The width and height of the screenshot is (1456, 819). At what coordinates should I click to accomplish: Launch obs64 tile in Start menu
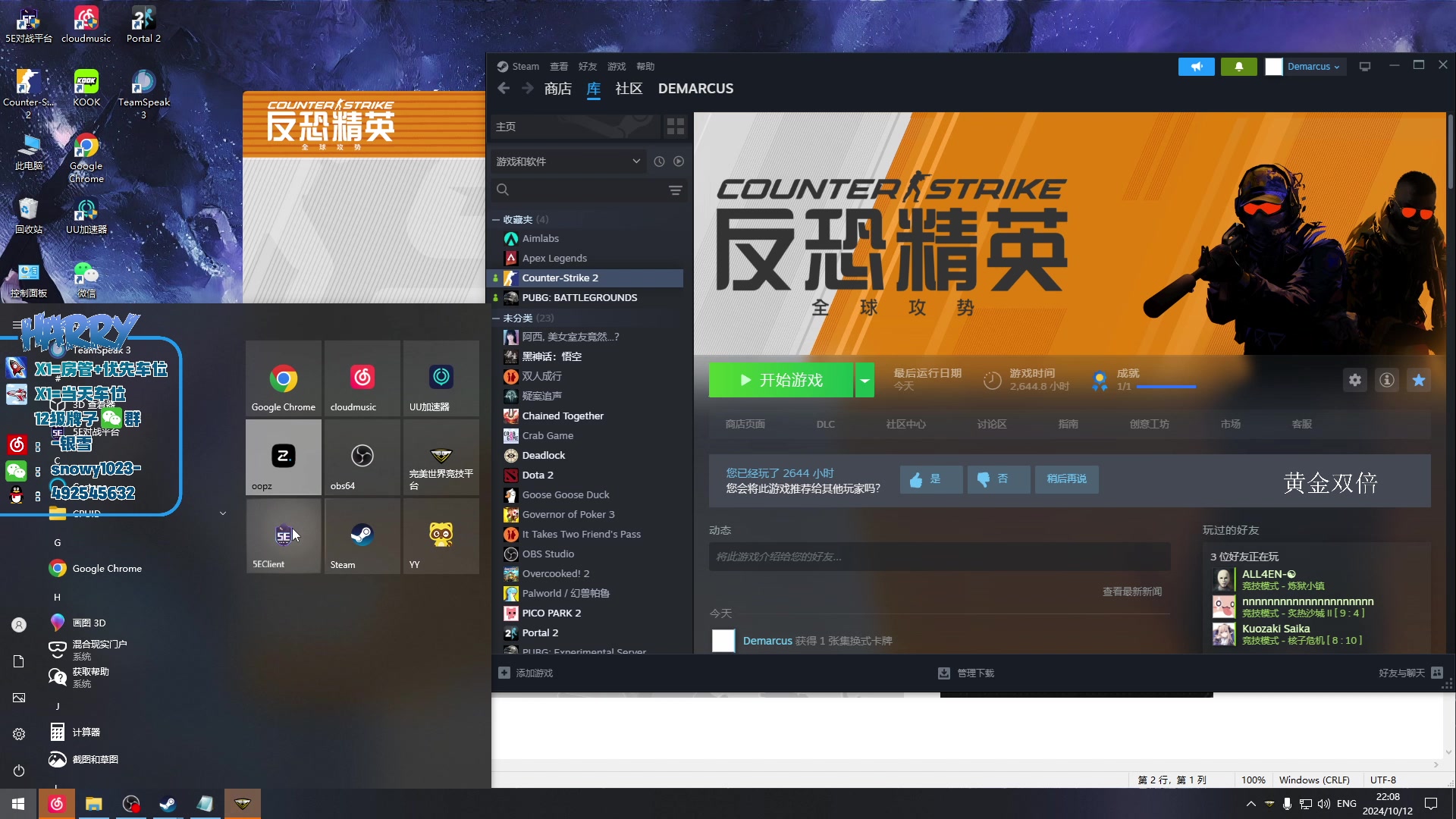pos(362,457)
